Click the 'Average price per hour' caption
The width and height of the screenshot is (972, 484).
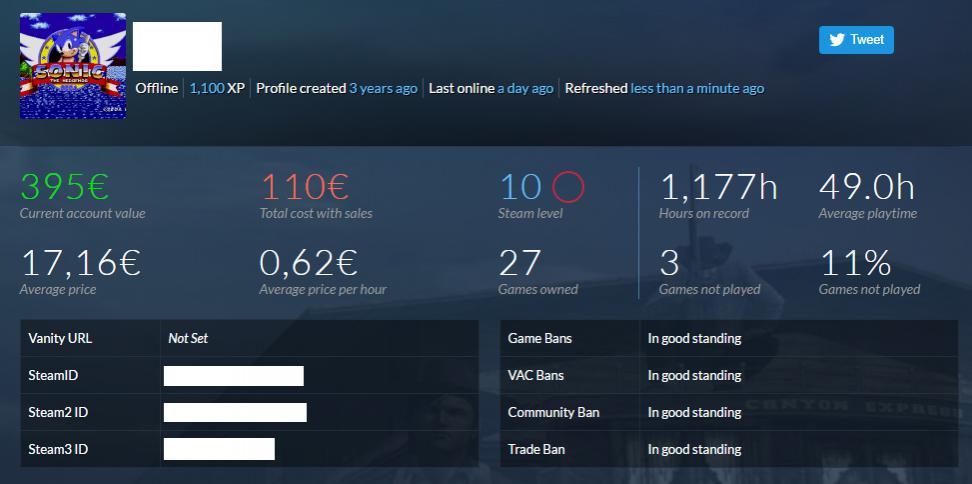click(323, 289)
